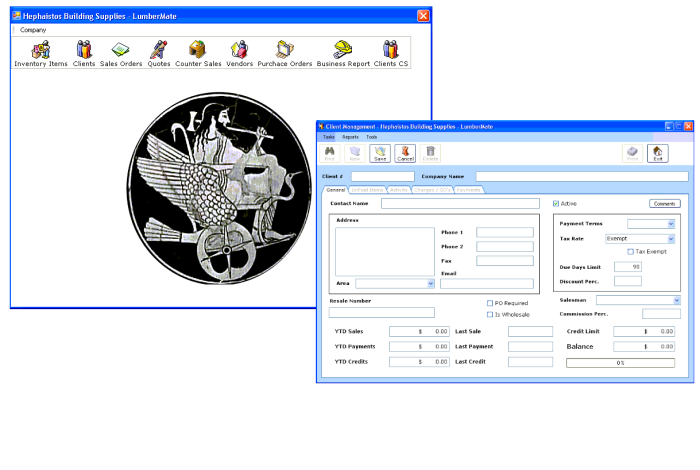Click the Delete trash can button

point(430,154)
